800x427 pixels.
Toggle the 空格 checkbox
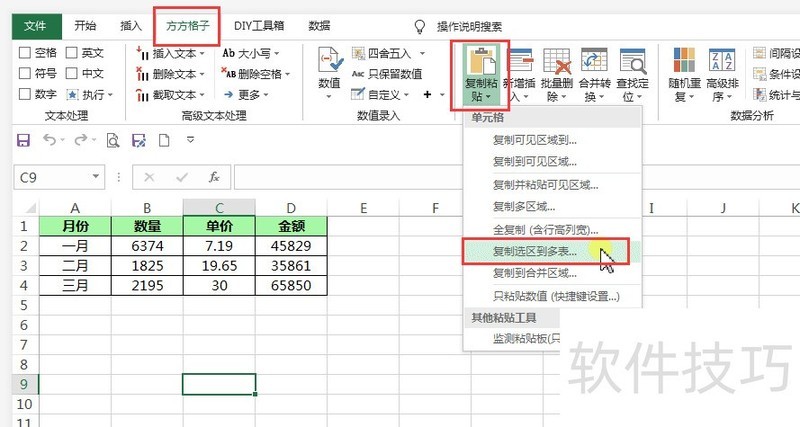click(x=24, y=53)
